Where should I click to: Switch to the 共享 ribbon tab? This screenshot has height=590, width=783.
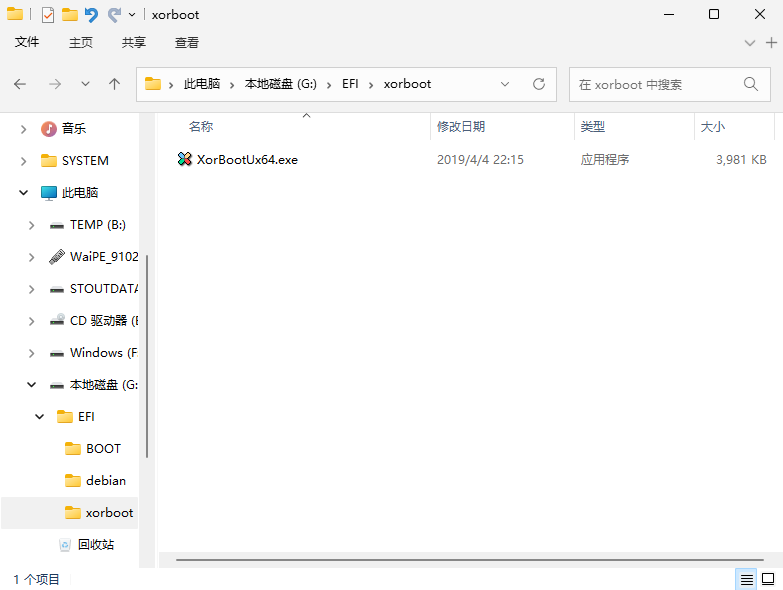134,42
